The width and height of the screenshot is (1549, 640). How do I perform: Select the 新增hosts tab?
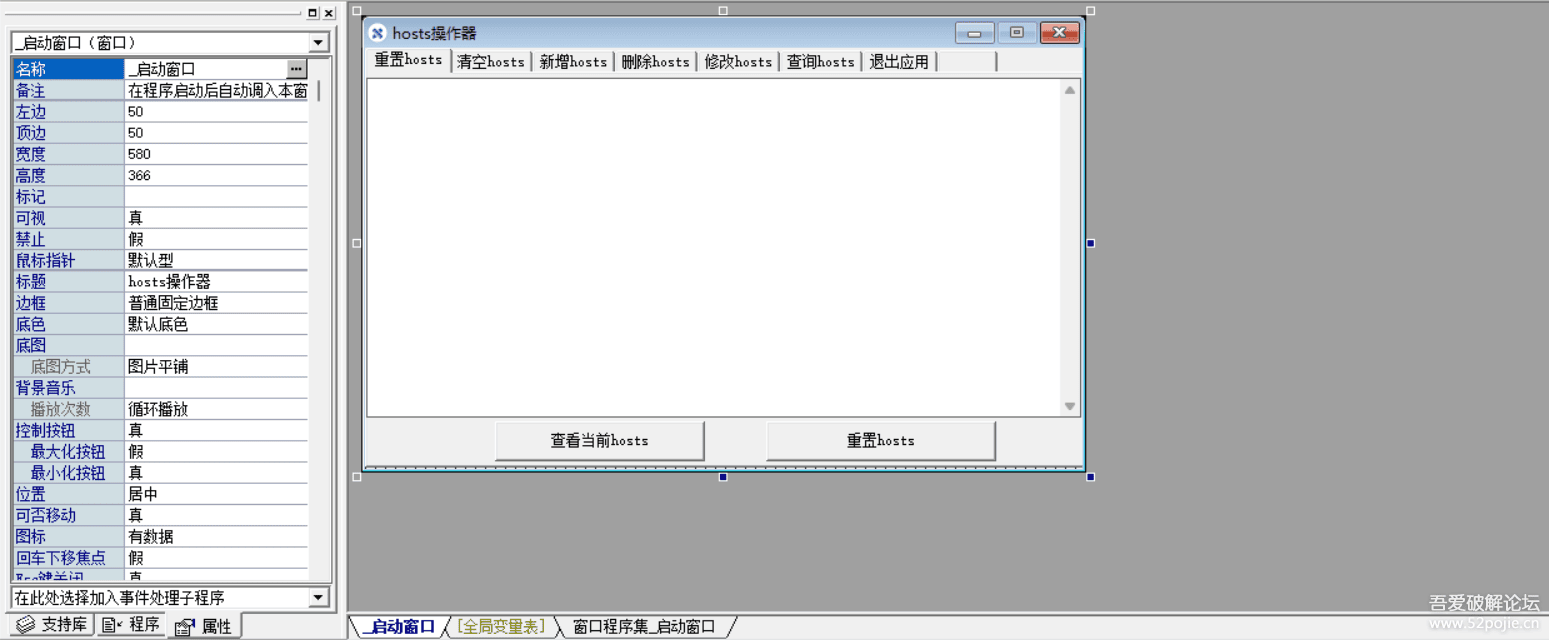pos(573,61)
